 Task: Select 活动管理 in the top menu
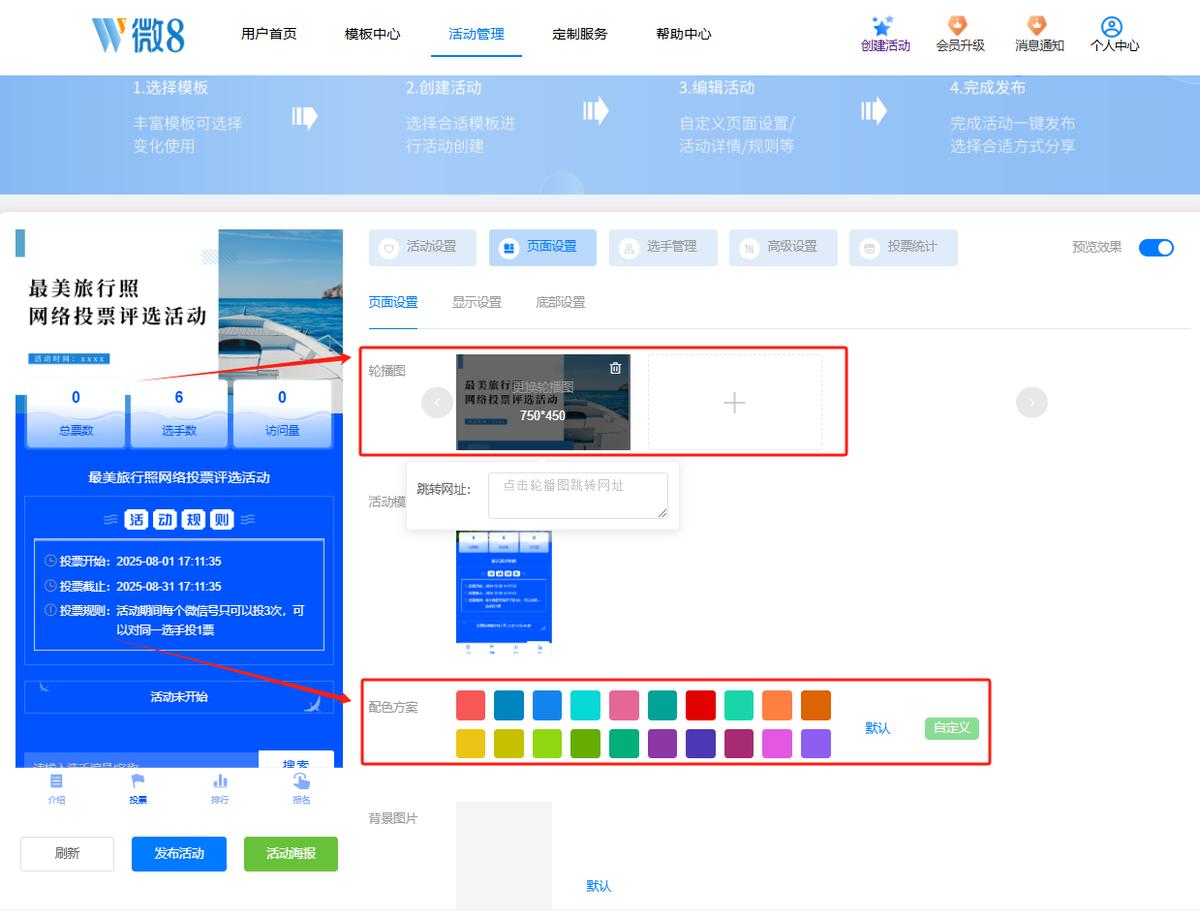coord(477,34)
